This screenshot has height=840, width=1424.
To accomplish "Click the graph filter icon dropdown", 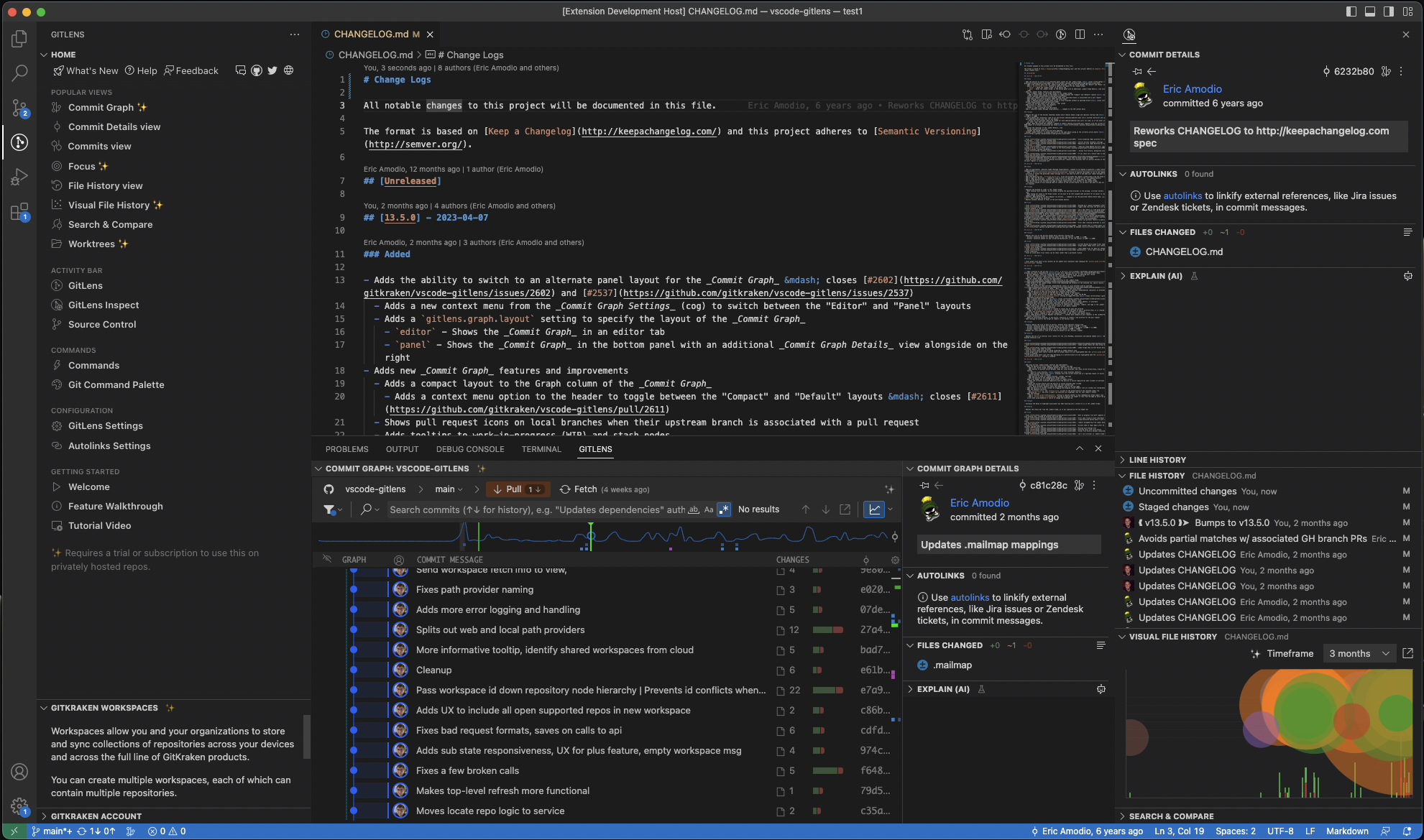I will click(332, 509).
